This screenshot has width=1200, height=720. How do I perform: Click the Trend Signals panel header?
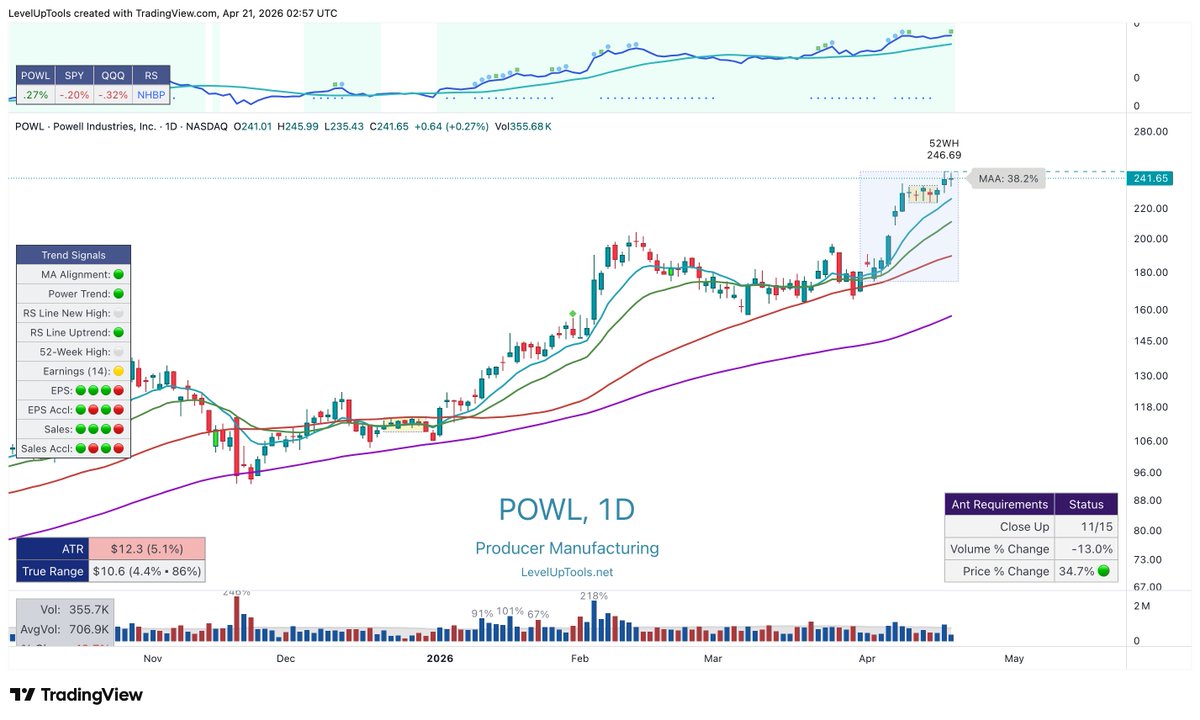[73, 255]
